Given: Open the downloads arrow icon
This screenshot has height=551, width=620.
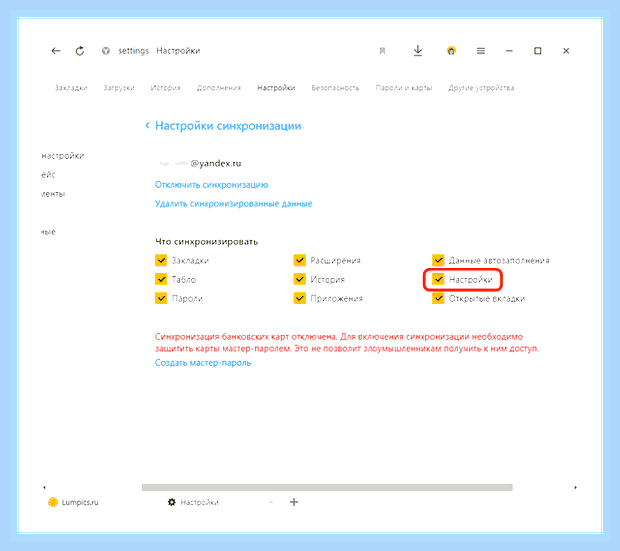Looking at the screenshot, I should click(x=418, y=51).
